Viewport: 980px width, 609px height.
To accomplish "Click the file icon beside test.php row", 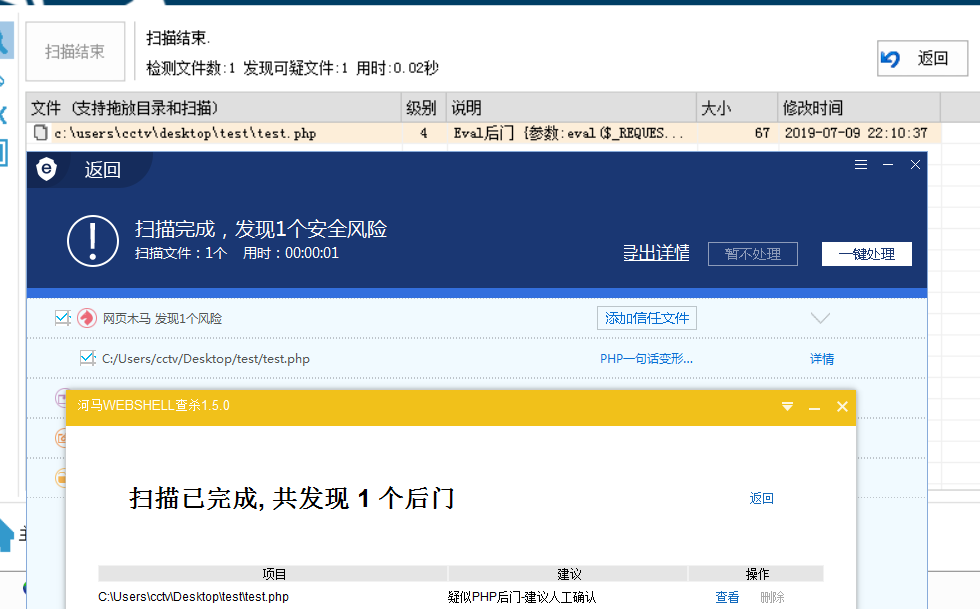I will [x=41, y=133].
